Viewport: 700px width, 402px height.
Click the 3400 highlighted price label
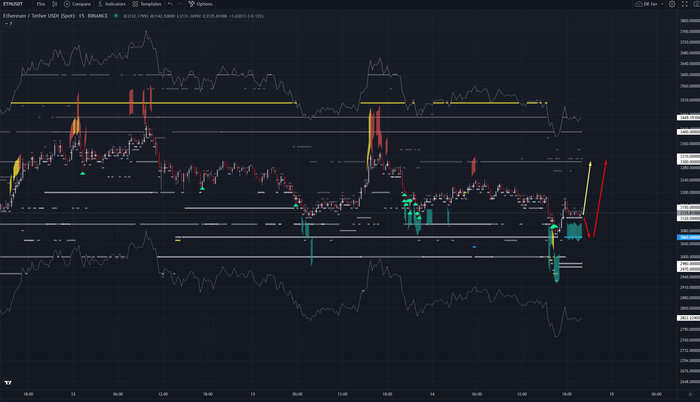(x=688, y=132)
